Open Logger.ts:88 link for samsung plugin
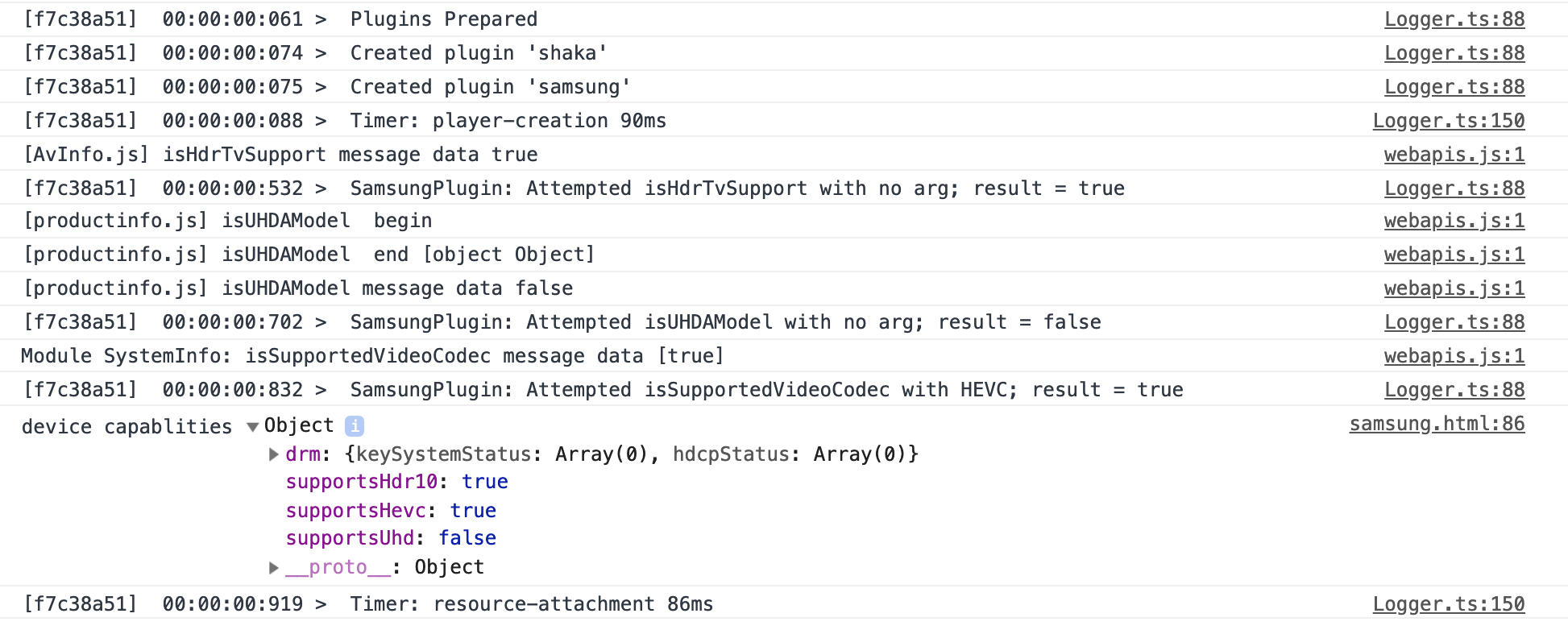 (1454, 87)
